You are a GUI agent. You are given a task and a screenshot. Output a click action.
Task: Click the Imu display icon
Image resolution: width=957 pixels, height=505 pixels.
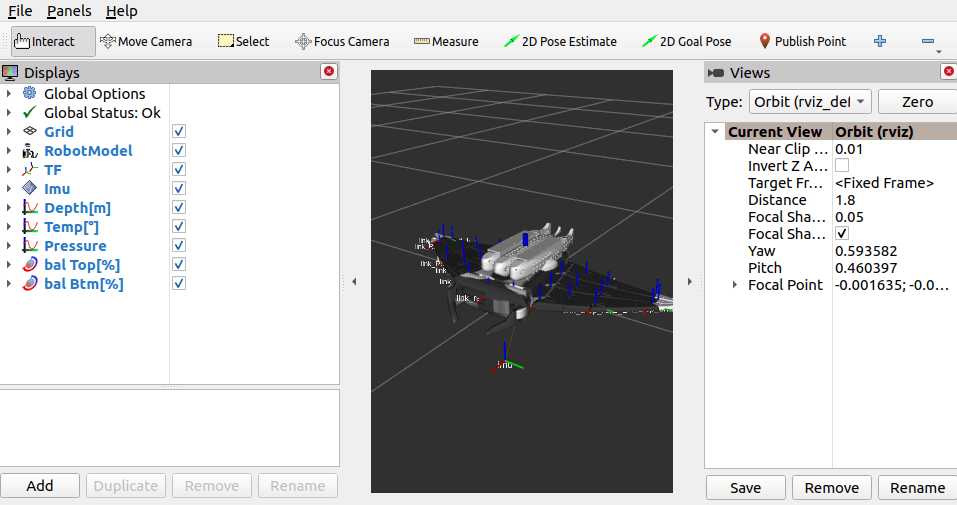pyautogui.click(x=29, y=188)
